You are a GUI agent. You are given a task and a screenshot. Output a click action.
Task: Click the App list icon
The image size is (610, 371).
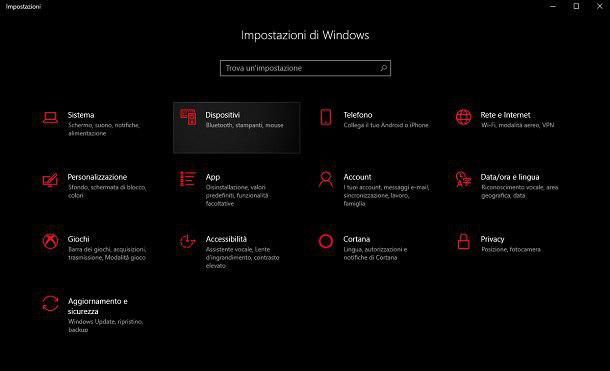(x=188, y=179)
